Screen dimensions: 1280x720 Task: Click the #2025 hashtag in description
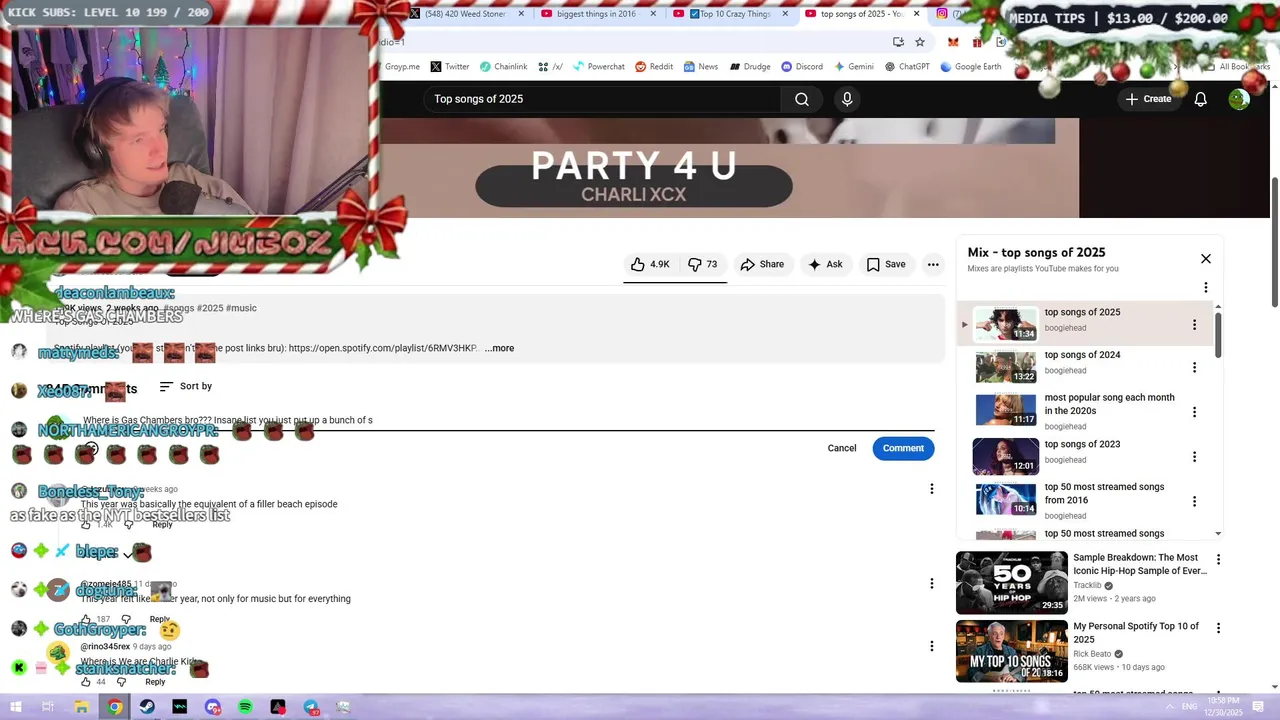point(210,308)
